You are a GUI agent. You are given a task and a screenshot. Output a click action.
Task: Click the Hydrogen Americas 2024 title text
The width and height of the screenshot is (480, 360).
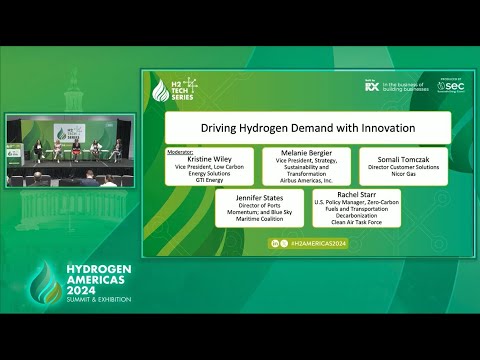(99, 279)
